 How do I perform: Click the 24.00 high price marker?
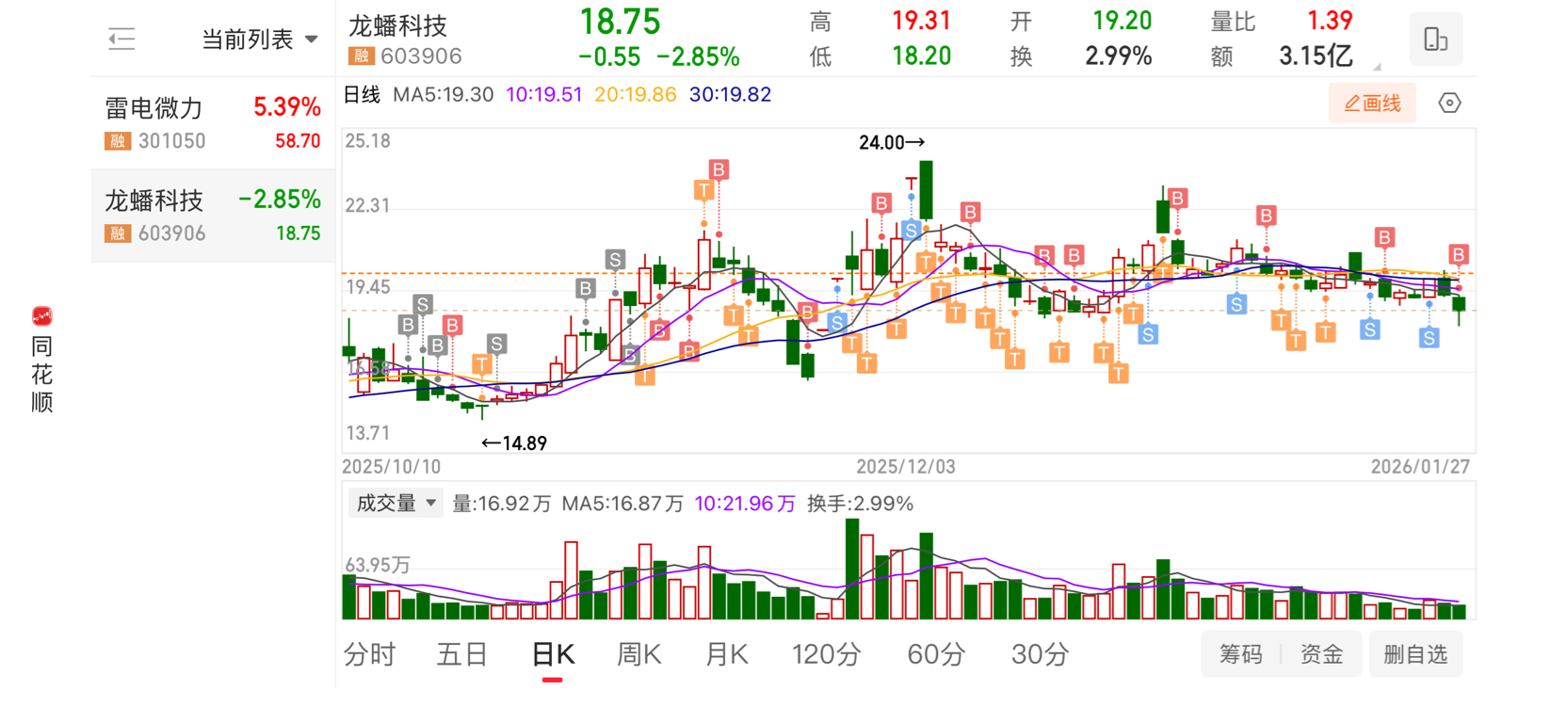[x=892, y=143]
